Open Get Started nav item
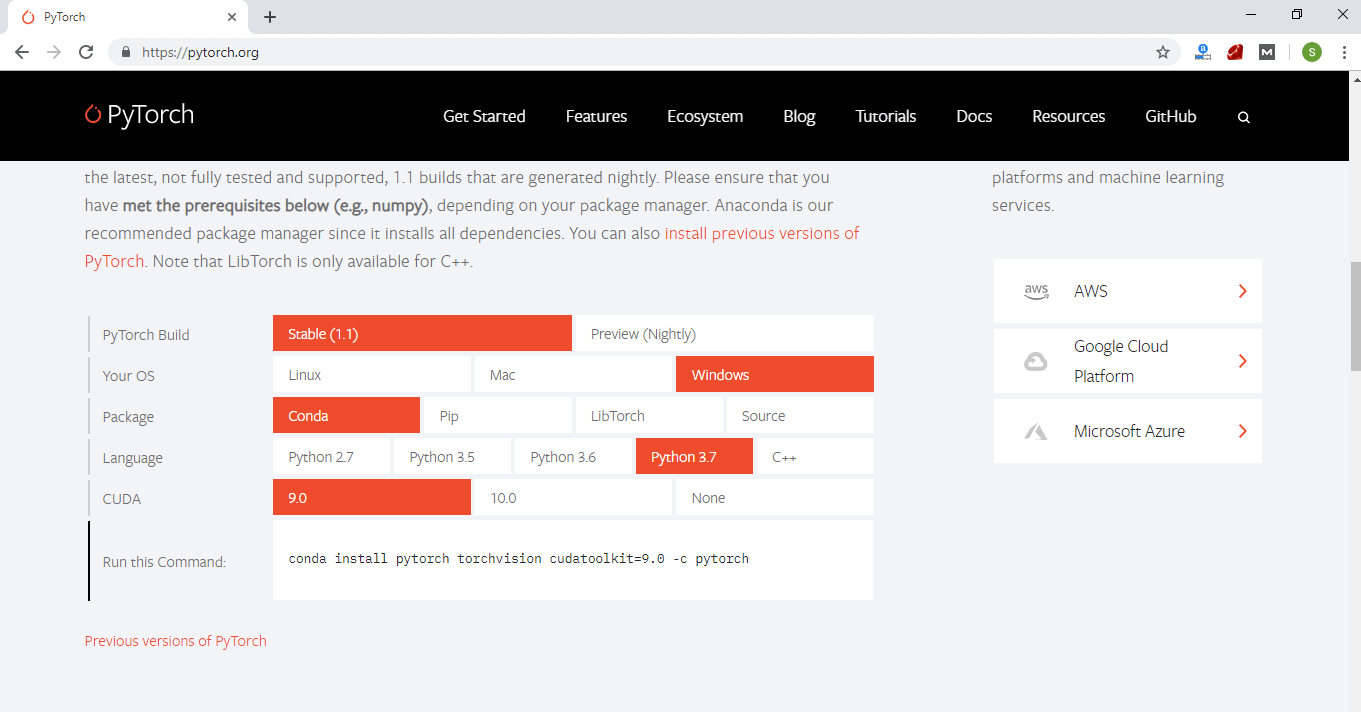 click(x=484, y=116)
